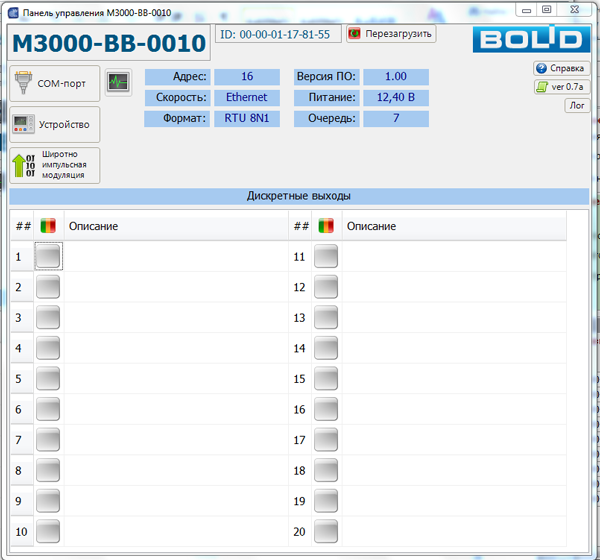Toggle discrete output 16
The width and height of the screenshot is (600, 560).
[326, 410]
